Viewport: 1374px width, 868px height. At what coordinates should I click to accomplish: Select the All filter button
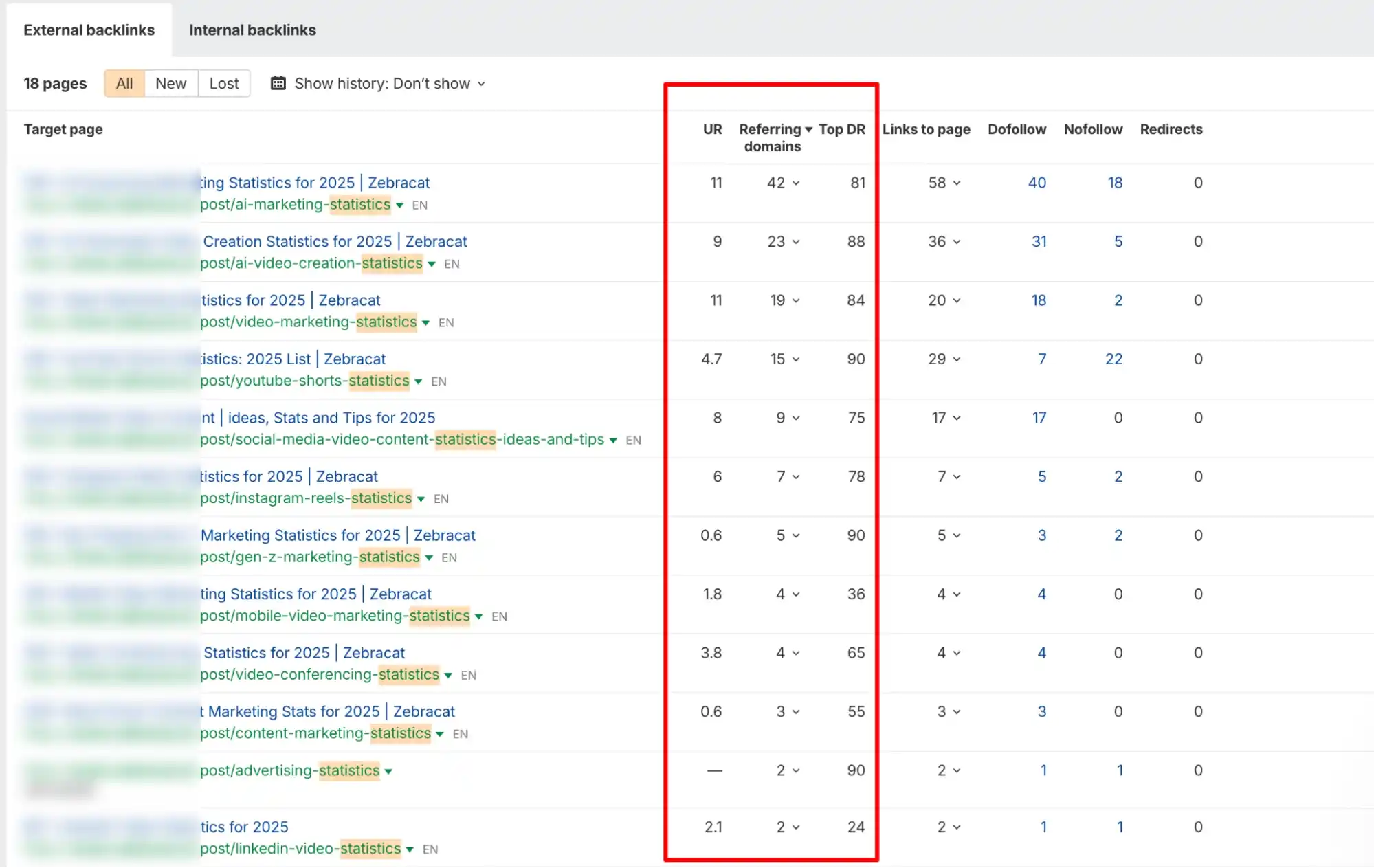124,83
